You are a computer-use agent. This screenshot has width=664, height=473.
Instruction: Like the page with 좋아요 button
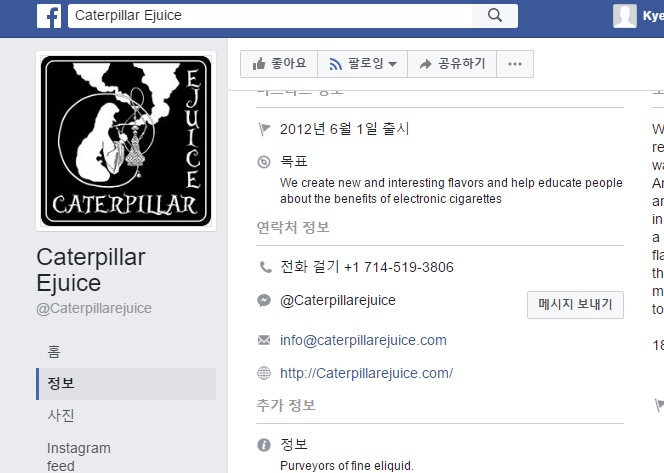point(279,64)
